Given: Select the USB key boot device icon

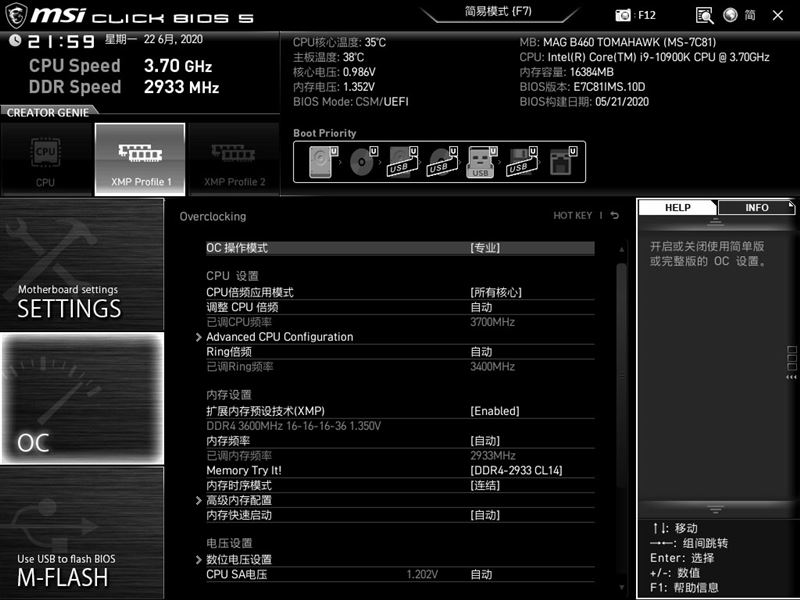Looking at the screenshot, I should pyautogui.click(x=481, y=162).
